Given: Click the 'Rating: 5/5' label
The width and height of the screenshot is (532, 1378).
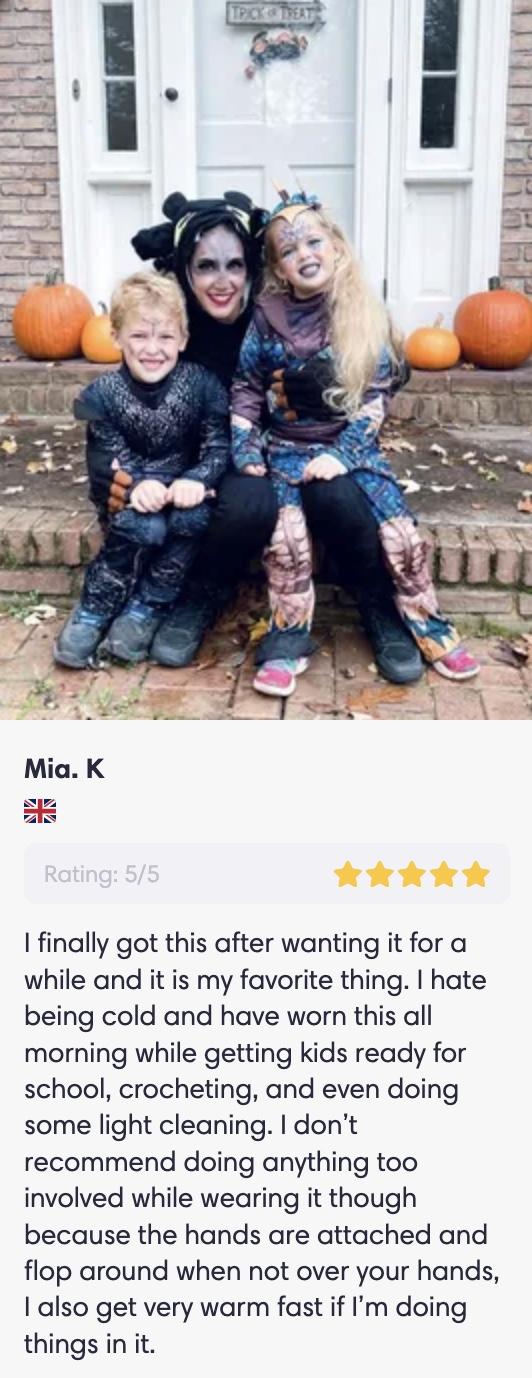Looking at the screenshot, I should click(101, 875).
